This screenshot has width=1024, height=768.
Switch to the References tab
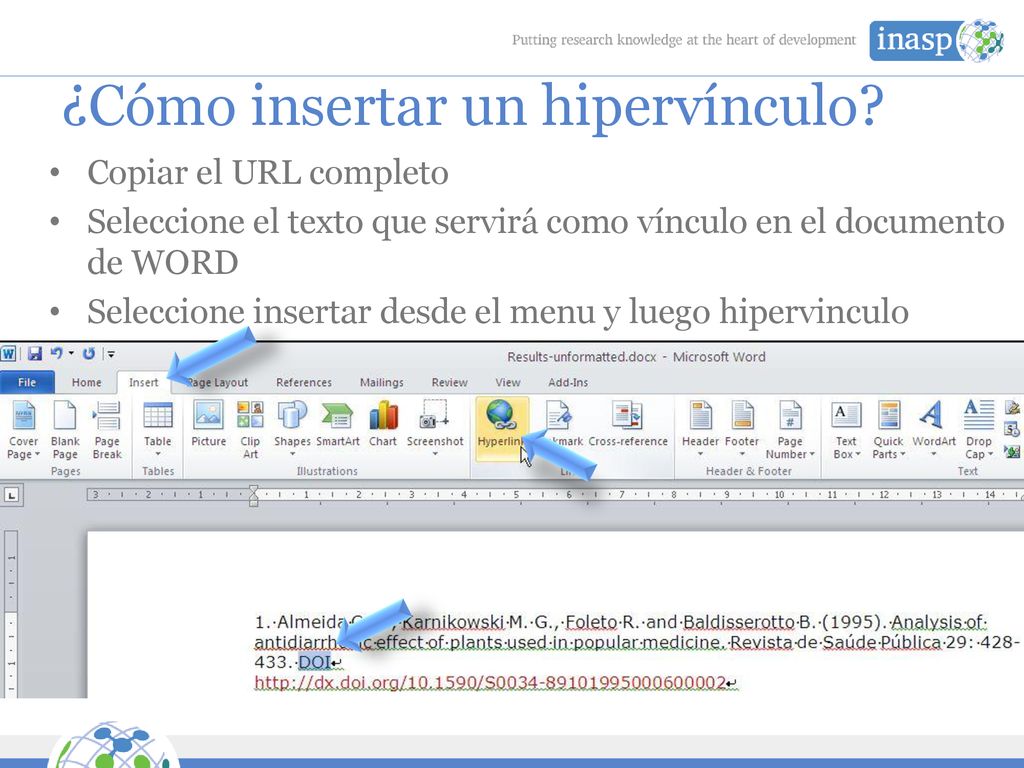304,382
